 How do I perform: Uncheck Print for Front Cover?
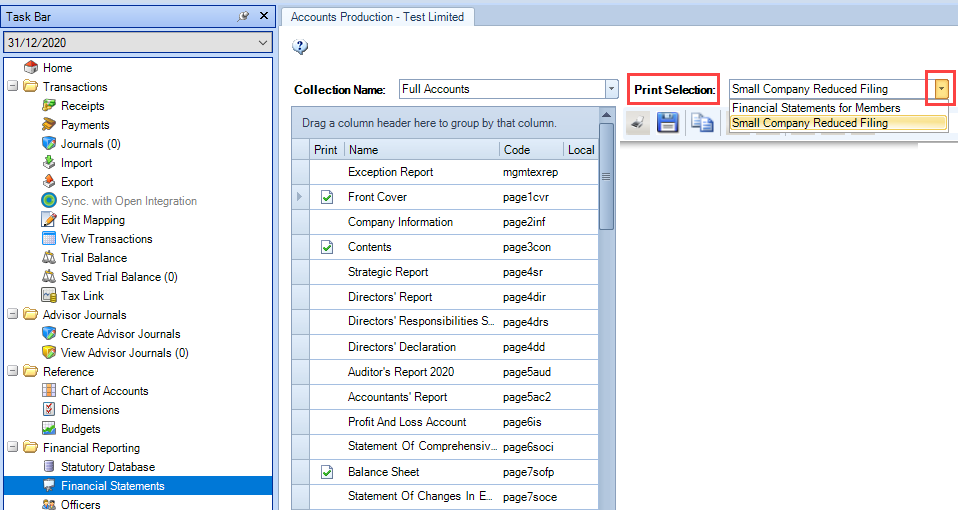327,197
